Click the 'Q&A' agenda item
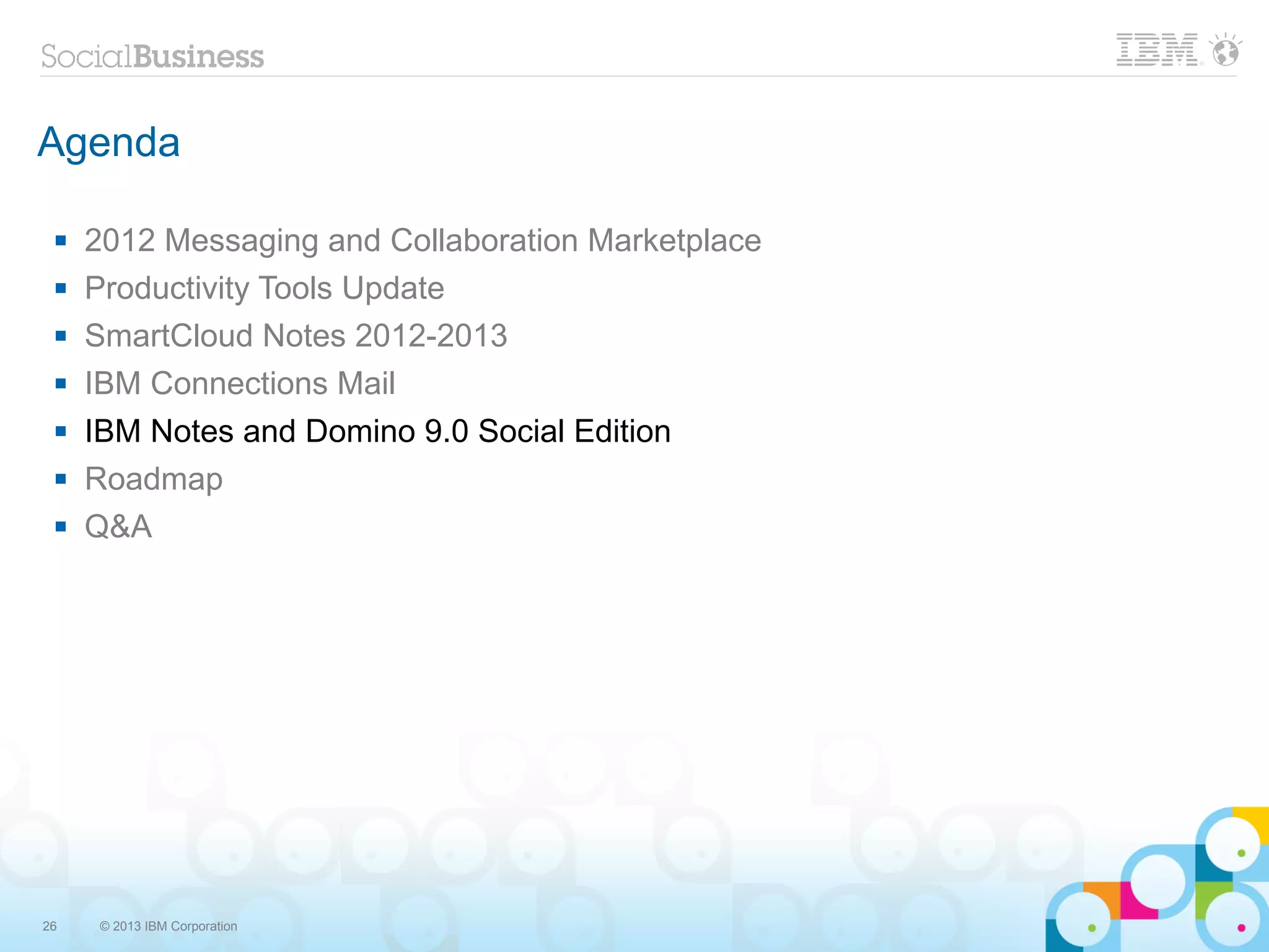 [x=118, y=526]
